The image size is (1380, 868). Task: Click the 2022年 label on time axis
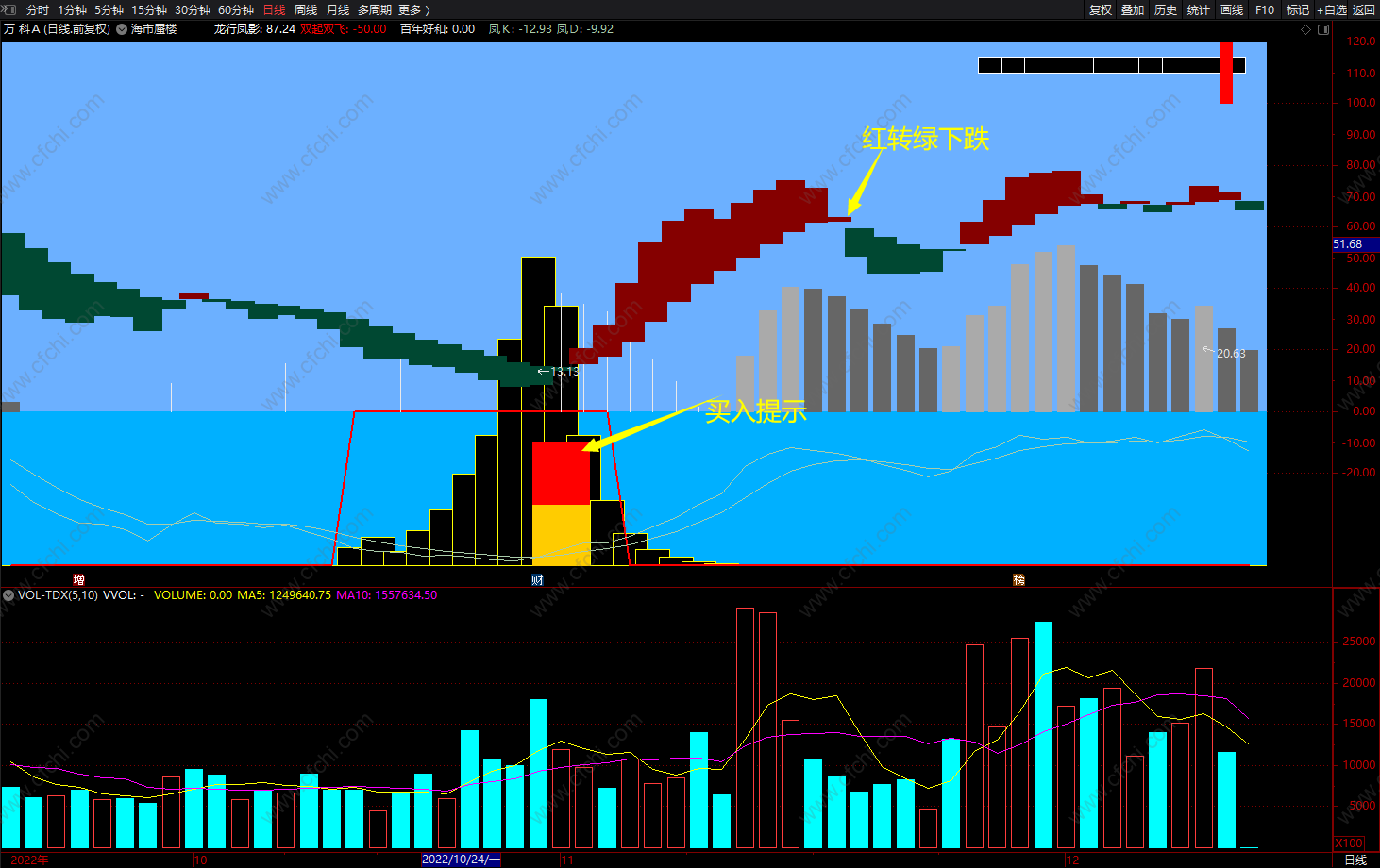tap(28, 860)
